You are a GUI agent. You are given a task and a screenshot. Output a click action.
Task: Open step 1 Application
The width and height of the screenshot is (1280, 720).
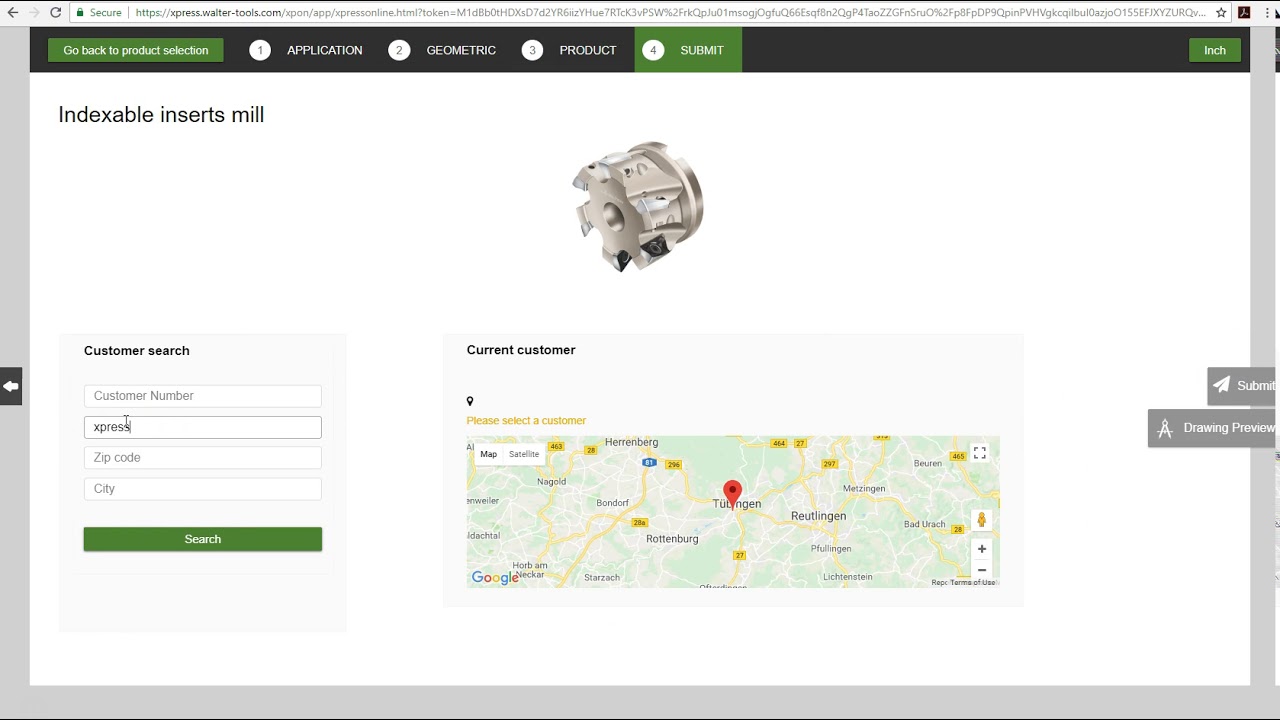[306, 50]
